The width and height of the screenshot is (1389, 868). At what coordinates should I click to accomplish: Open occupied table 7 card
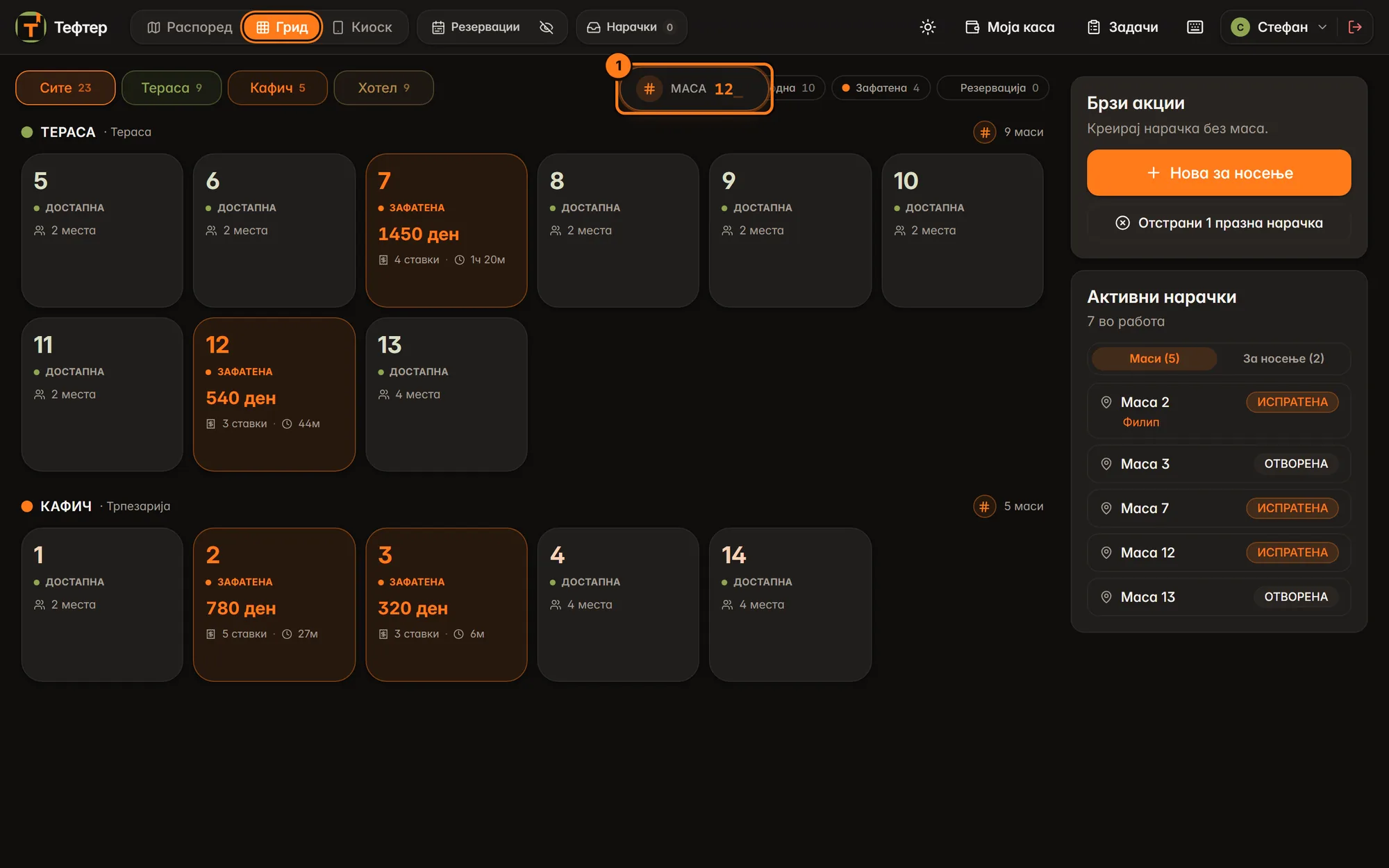click(x=447, y=231)
